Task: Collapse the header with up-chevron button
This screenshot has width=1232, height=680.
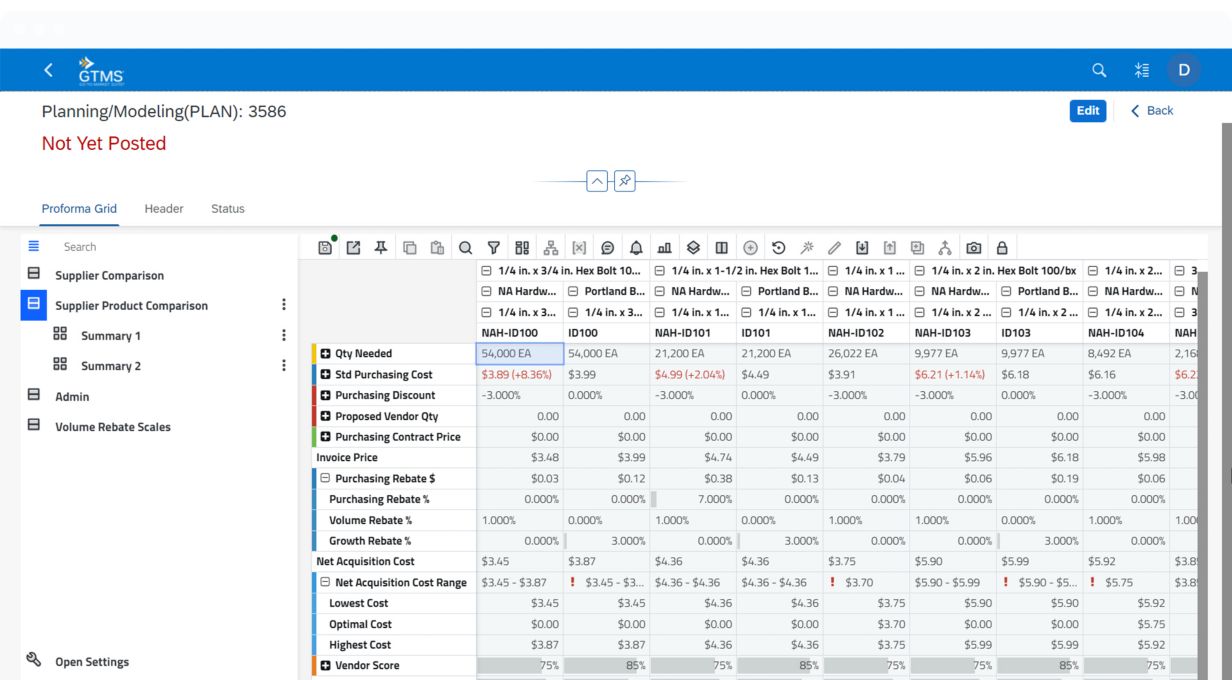Action: tap(597, 181)
